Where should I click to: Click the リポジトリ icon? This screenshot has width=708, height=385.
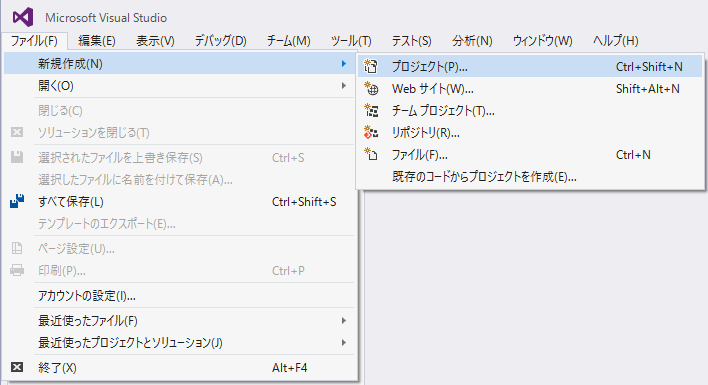pos(371,133)
